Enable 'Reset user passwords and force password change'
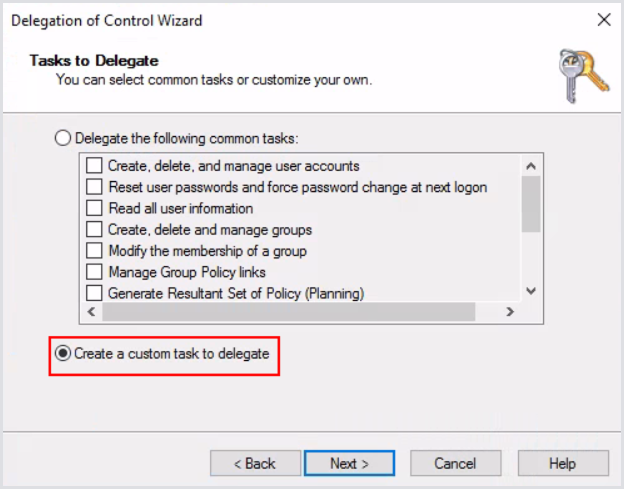This screenshot has height=489, width=624. pyautogui.click(x=94, y=187)
